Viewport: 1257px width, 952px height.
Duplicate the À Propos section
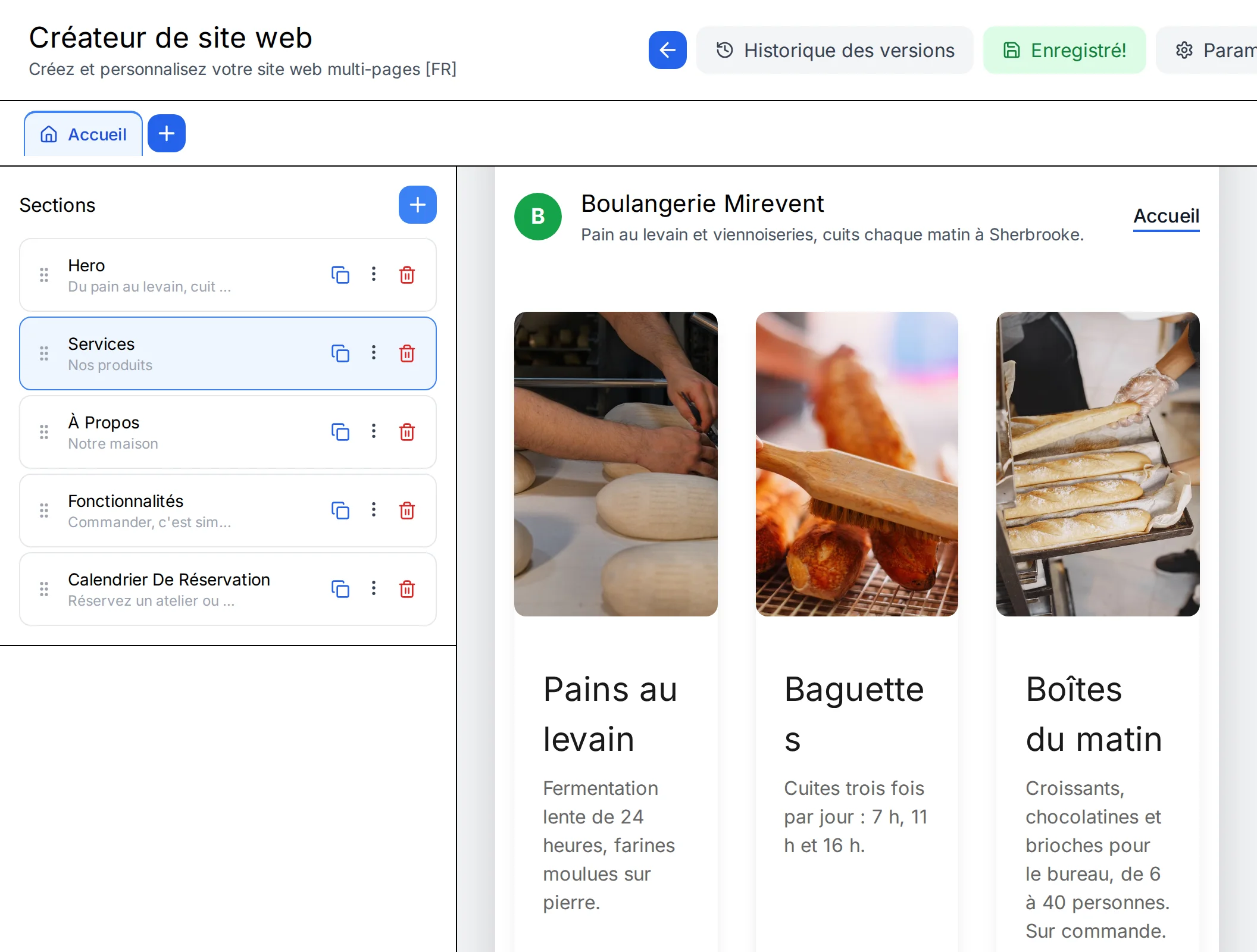coord(340,431)
